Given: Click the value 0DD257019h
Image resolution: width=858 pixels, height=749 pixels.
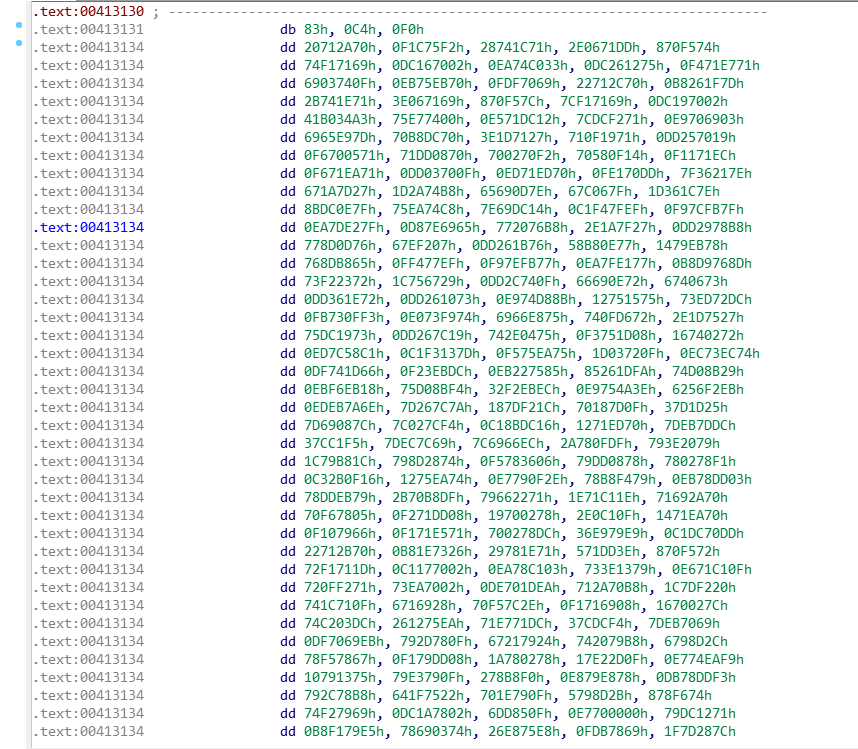Looking at the screenshot, I should tap(696, 138).
